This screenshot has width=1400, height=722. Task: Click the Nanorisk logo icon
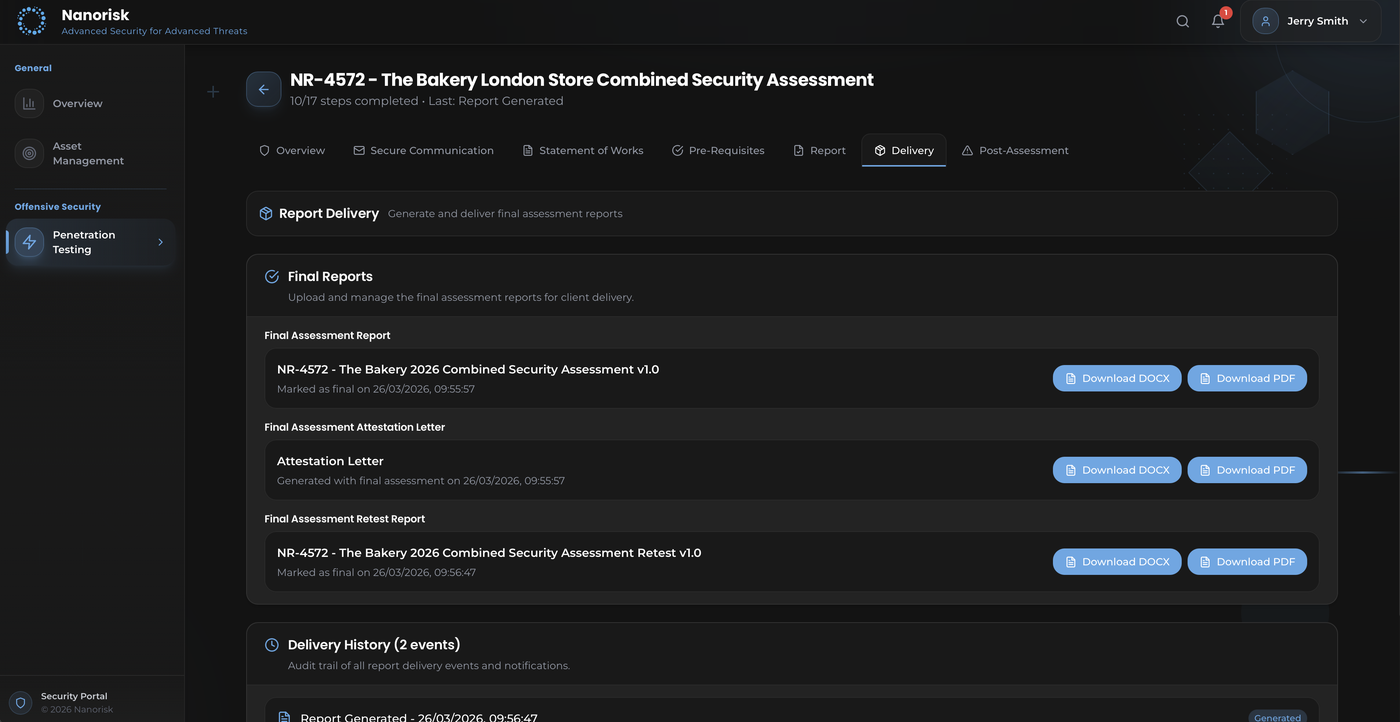click(31, 21)
